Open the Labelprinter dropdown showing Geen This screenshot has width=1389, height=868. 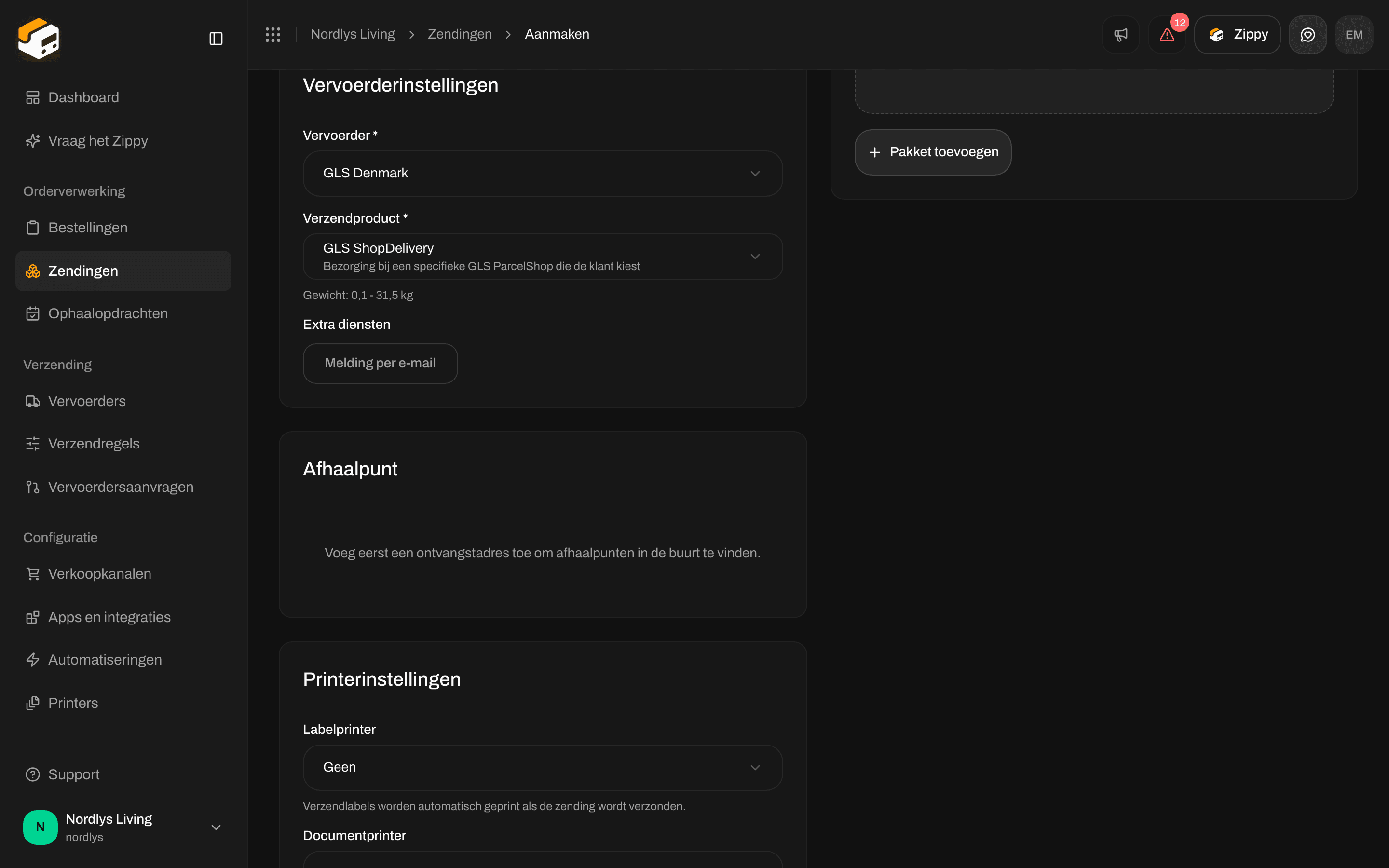(x=543, y=768)
